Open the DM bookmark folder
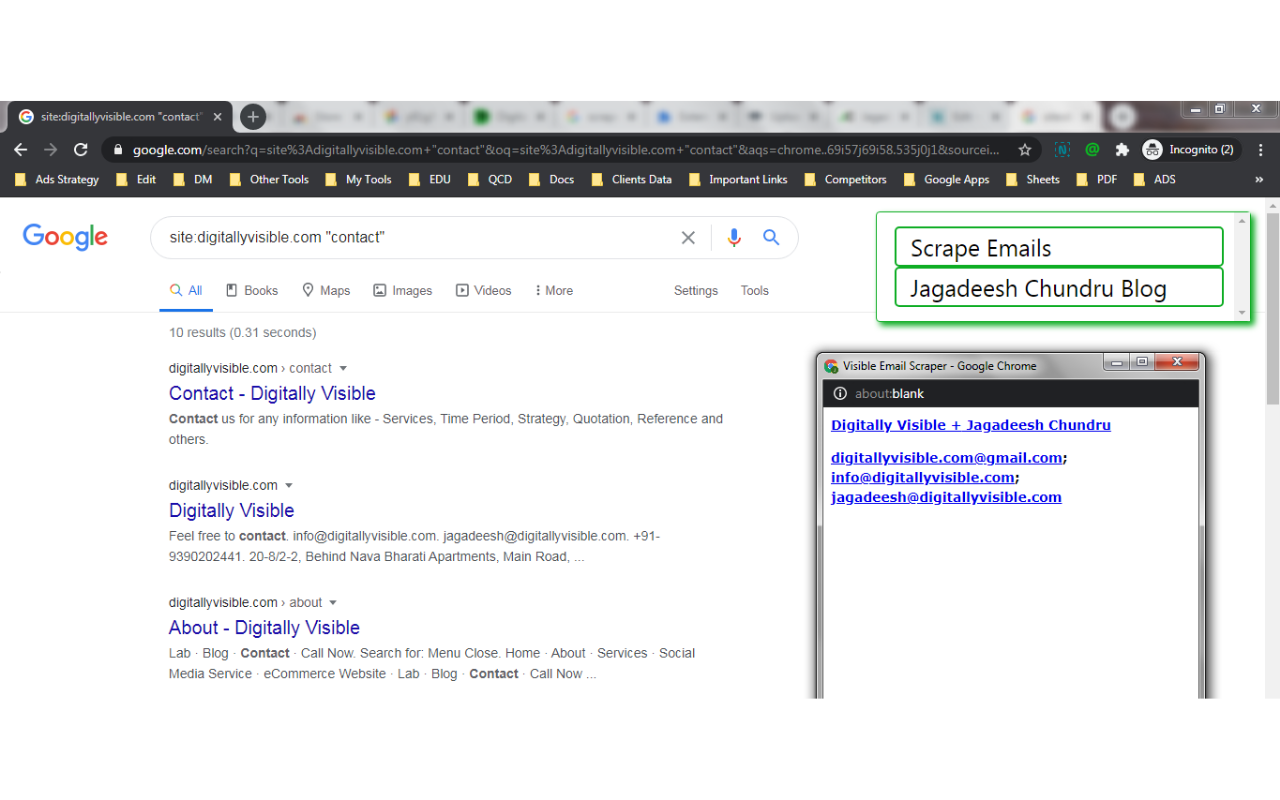Viewport: 1280px width, 800px height. point(193,180)
